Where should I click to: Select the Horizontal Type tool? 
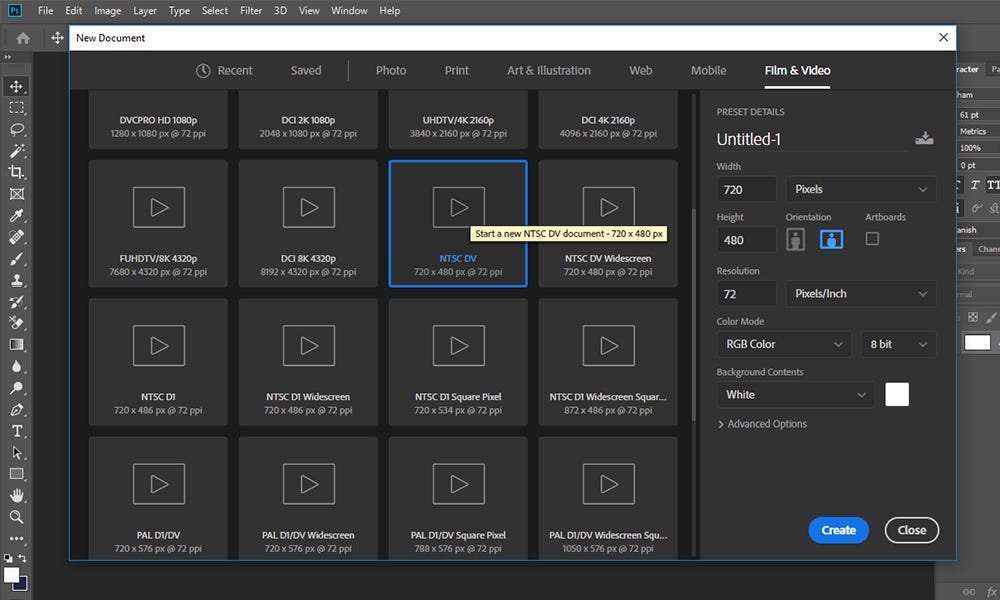(x=17, y=431)
